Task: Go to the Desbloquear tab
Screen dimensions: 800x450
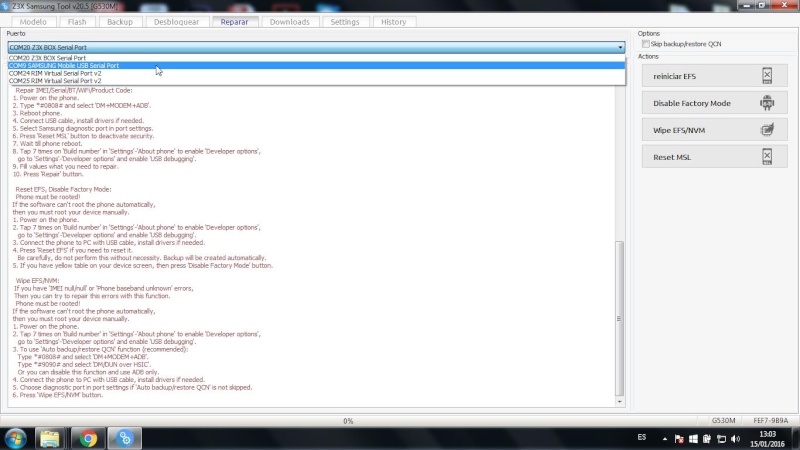Action: [177, 22]
